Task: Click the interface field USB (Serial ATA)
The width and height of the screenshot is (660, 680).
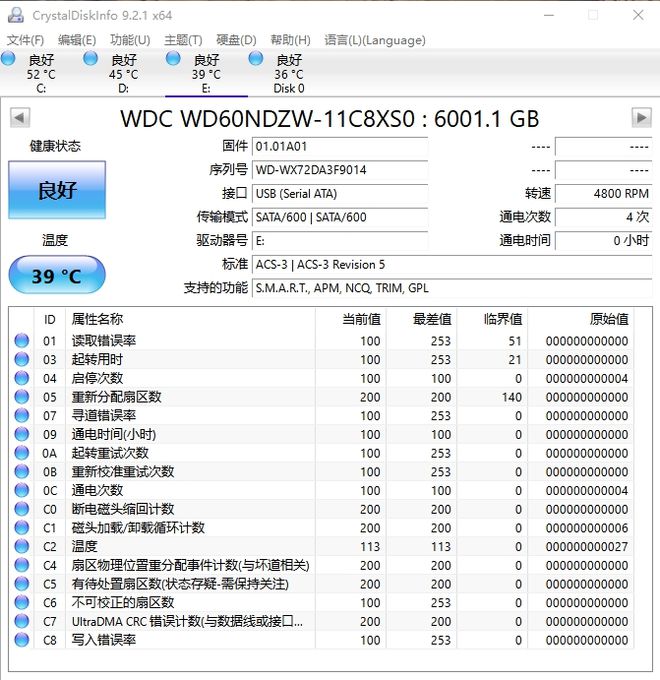Action: (x=340, y=194)
